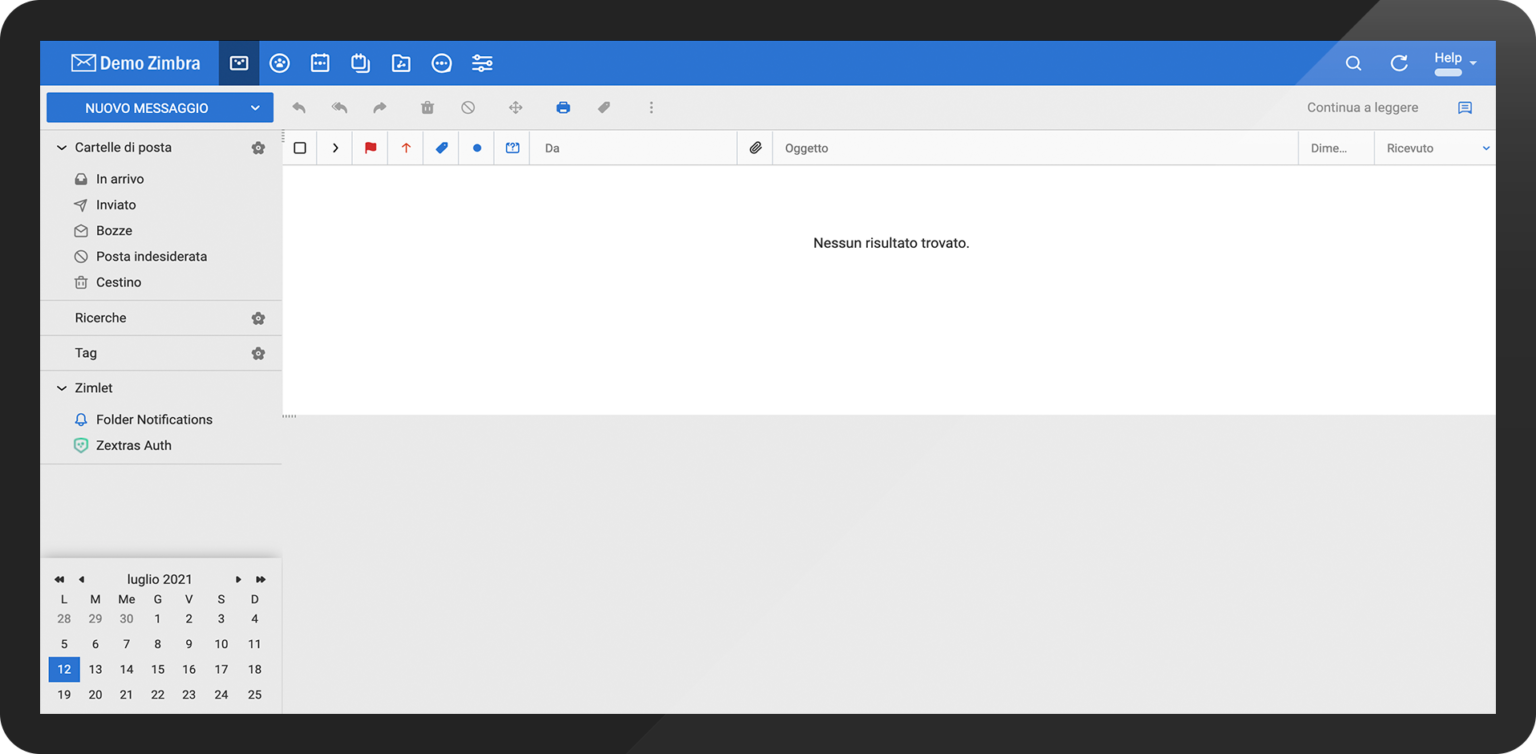Sort by read status dot column
This screenshot has height=754, width=1536.
click(477, 148)
